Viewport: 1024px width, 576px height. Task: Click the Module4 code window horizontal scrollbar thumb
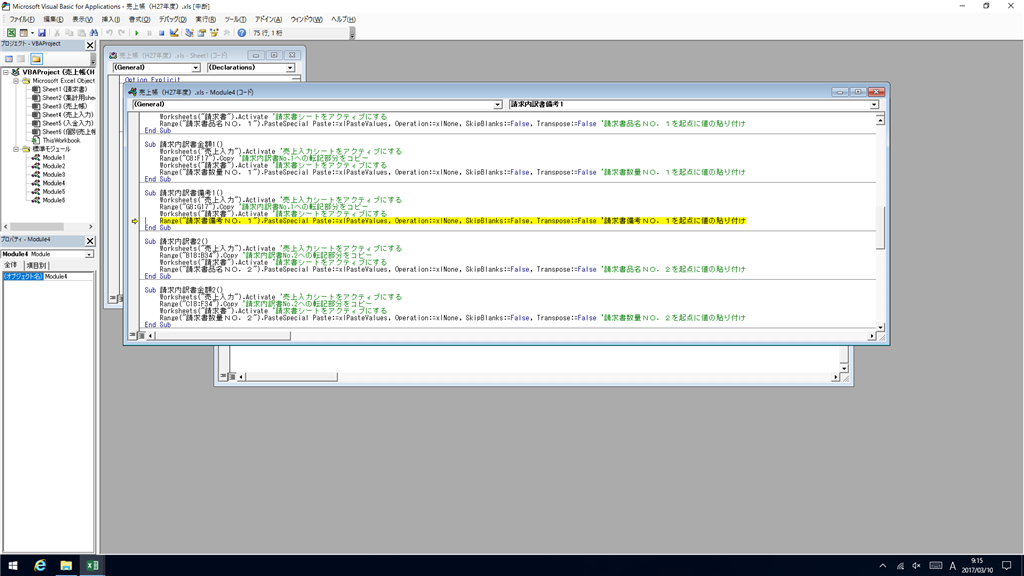click(223, 336)
